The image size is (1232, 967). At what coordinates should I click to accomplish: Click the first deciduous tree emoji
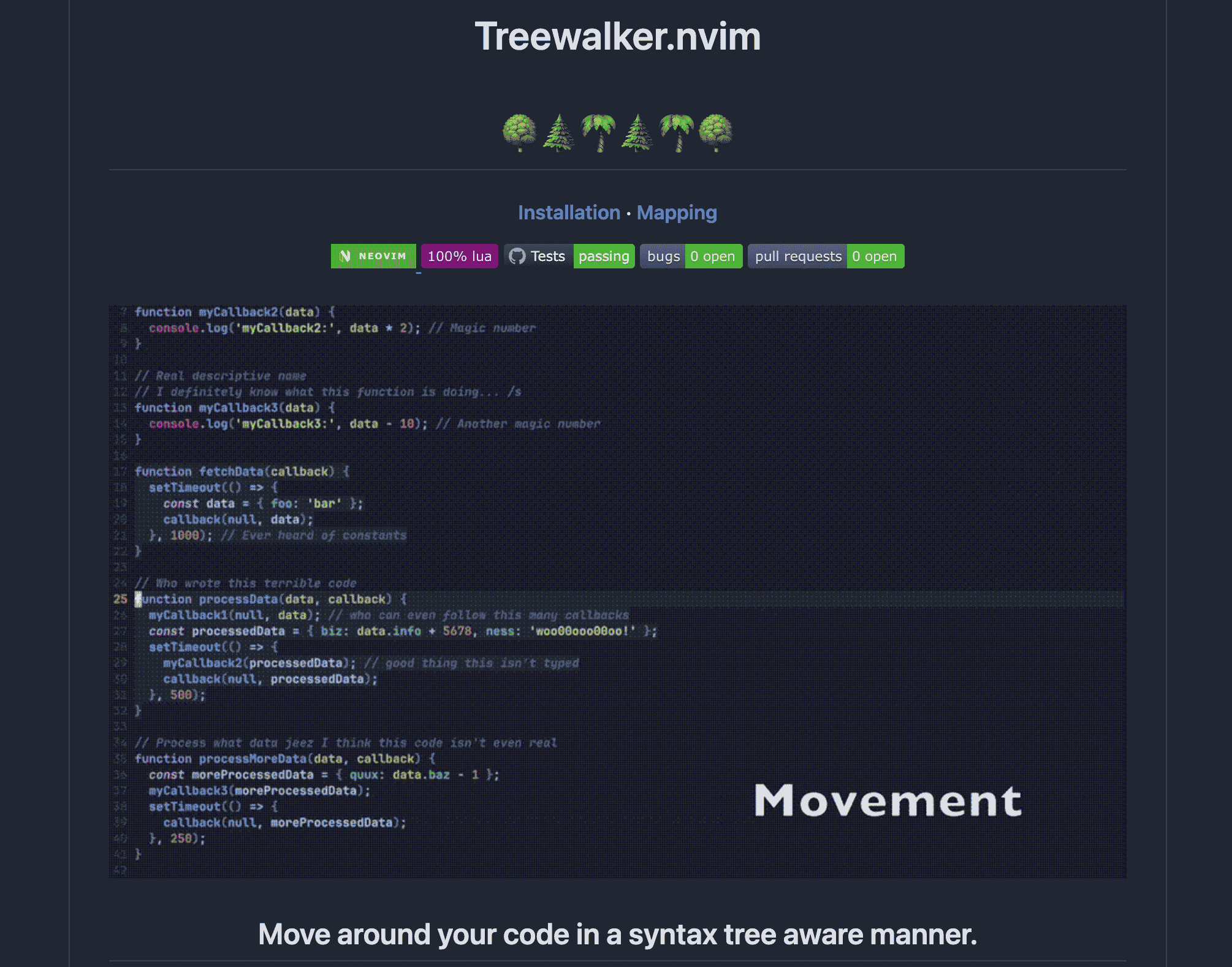pyautogui.click(x=519, y=132)
